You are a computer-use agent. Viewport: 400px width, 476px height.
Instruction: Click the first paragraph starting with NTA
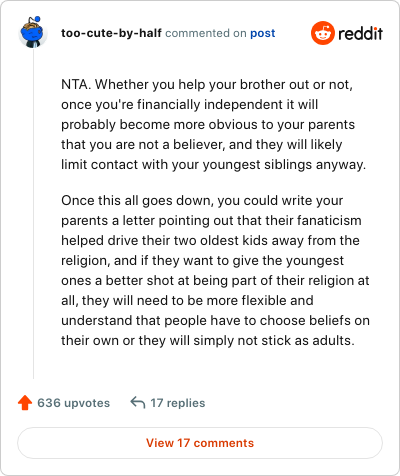pyautogui.click(x=214, y=124)
